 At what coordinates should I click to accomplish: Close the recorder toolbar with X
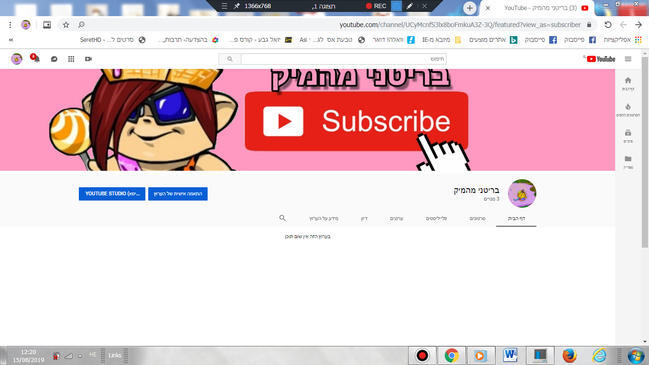[424, 6]
